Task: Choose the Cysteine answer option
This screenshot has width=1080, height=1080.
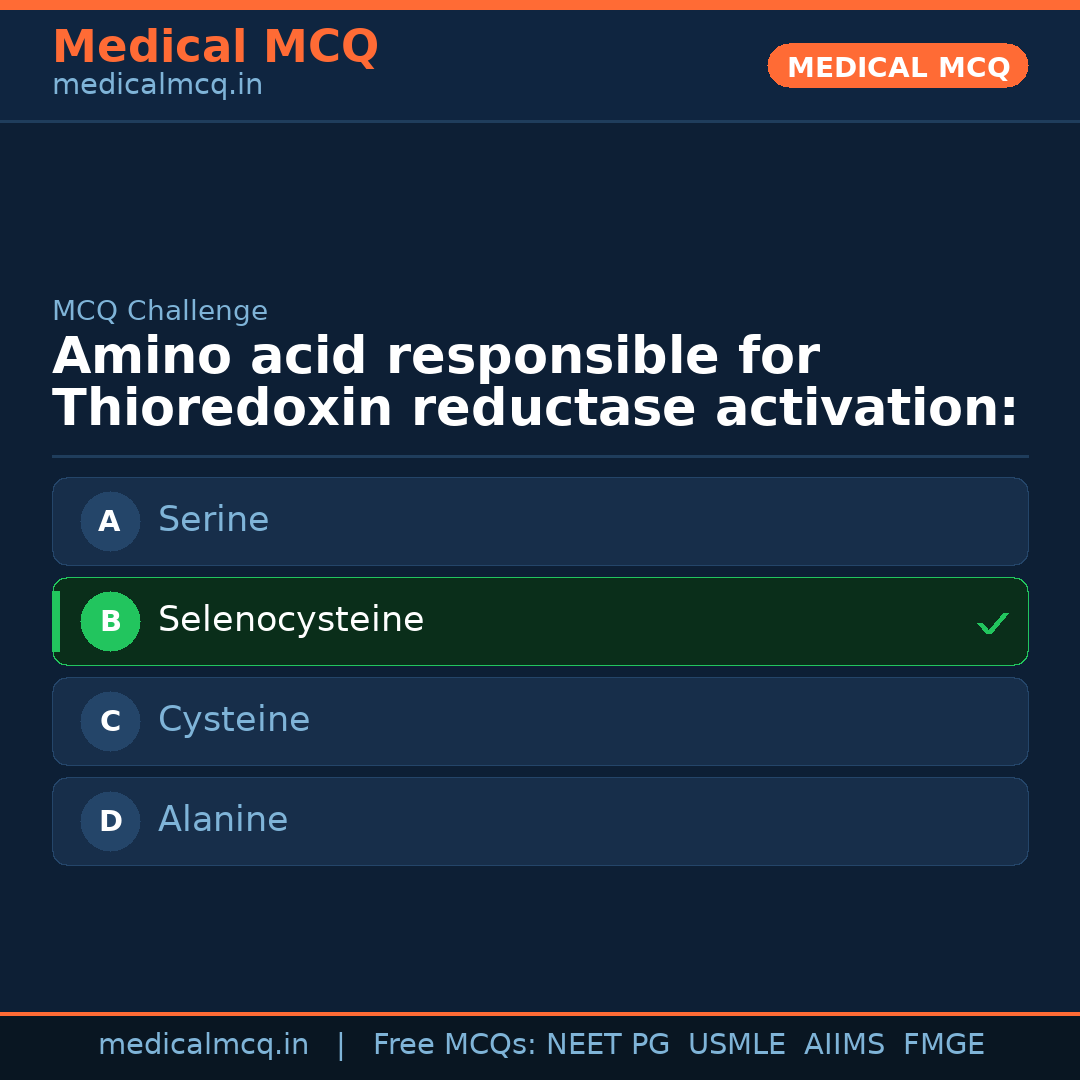Action: pos(540,721)
